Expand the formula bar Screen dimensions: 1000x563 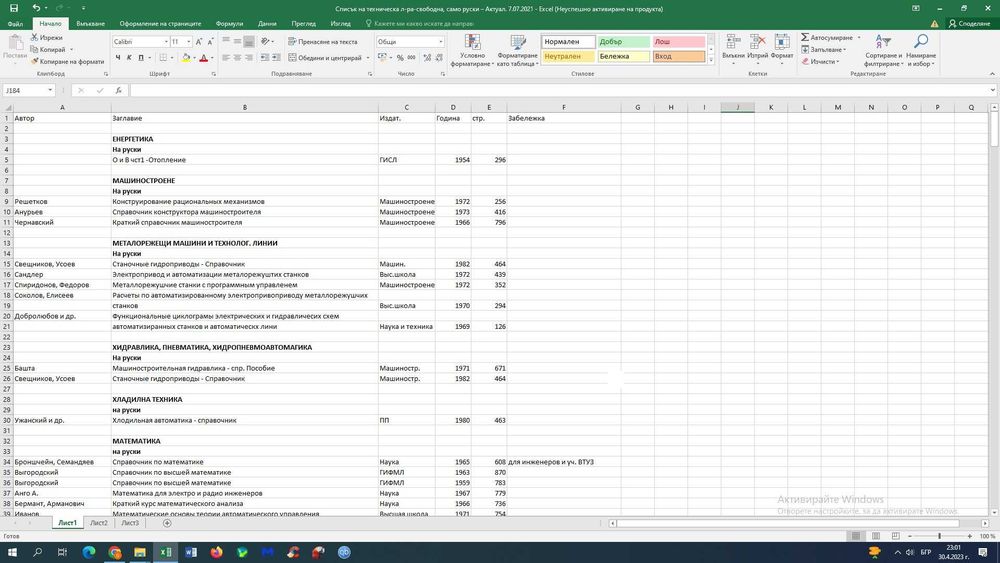993,91
